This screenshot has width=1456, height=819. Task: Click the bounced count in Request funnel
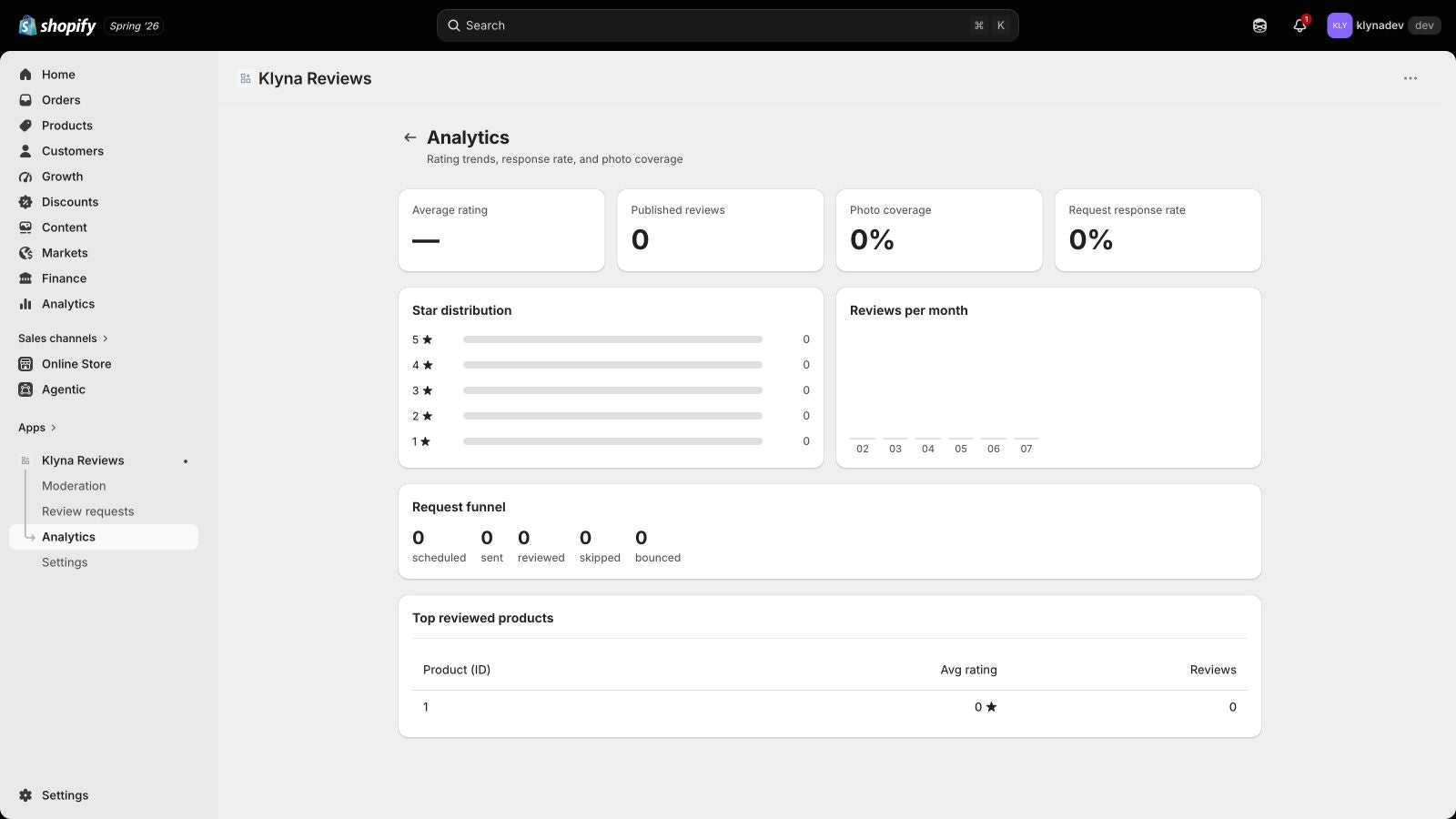point(642,538)
